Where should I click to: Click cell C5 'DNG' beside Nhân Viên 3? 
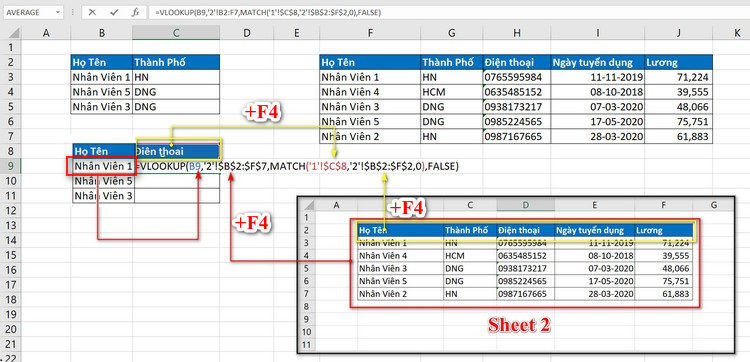click(x=176, y=107)
